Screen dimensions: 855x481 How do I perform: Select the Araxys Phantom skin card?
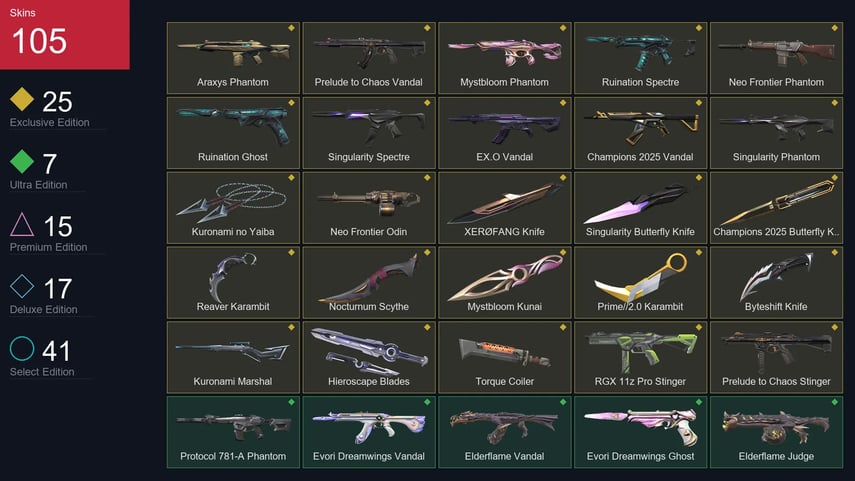[x=233, y=58]
